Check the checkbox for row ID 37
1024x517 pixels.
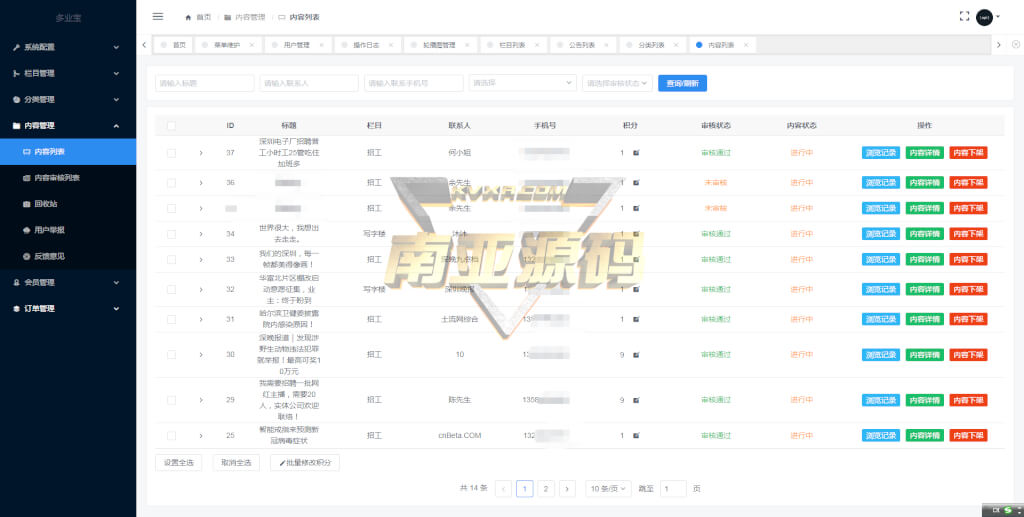(171, 153)
